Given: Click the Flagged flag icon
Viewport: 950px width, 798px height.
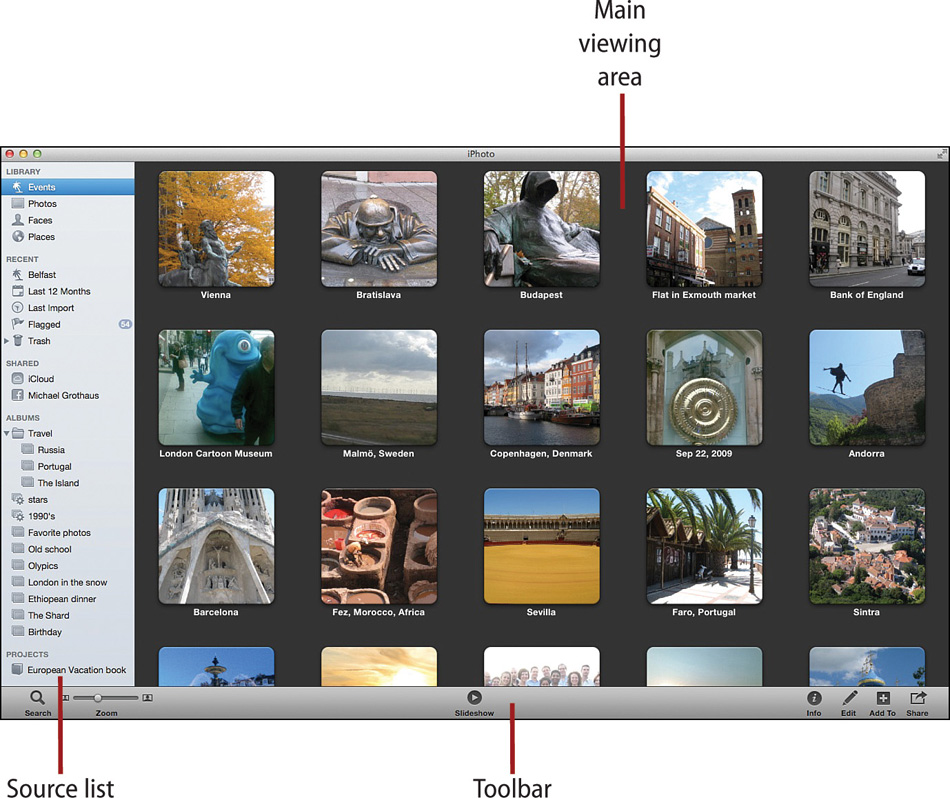Looking at the screenshot, I should 18,324.
